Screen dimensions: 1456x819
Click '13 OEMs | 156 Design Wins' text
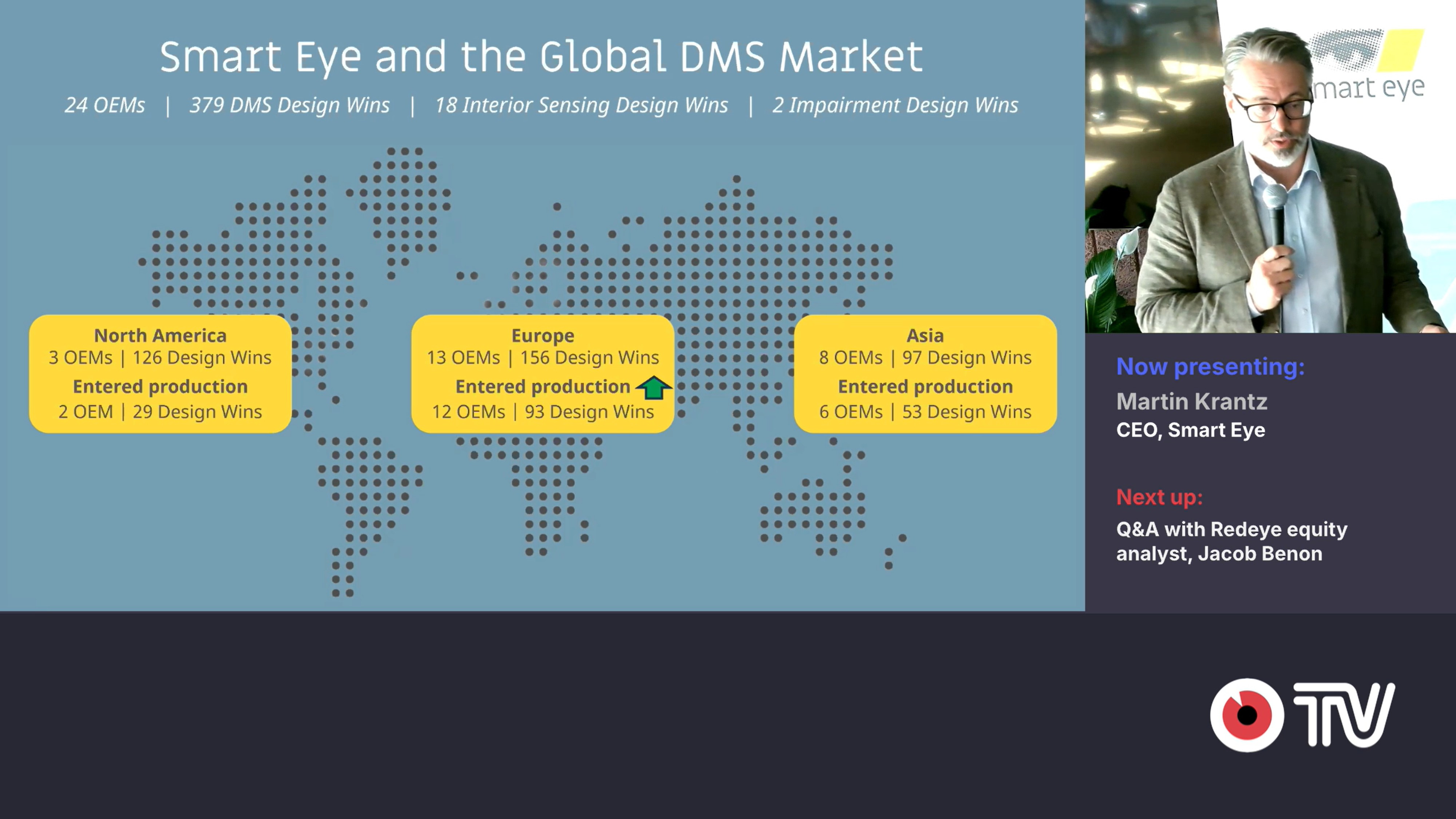click(x=543, y=358)
